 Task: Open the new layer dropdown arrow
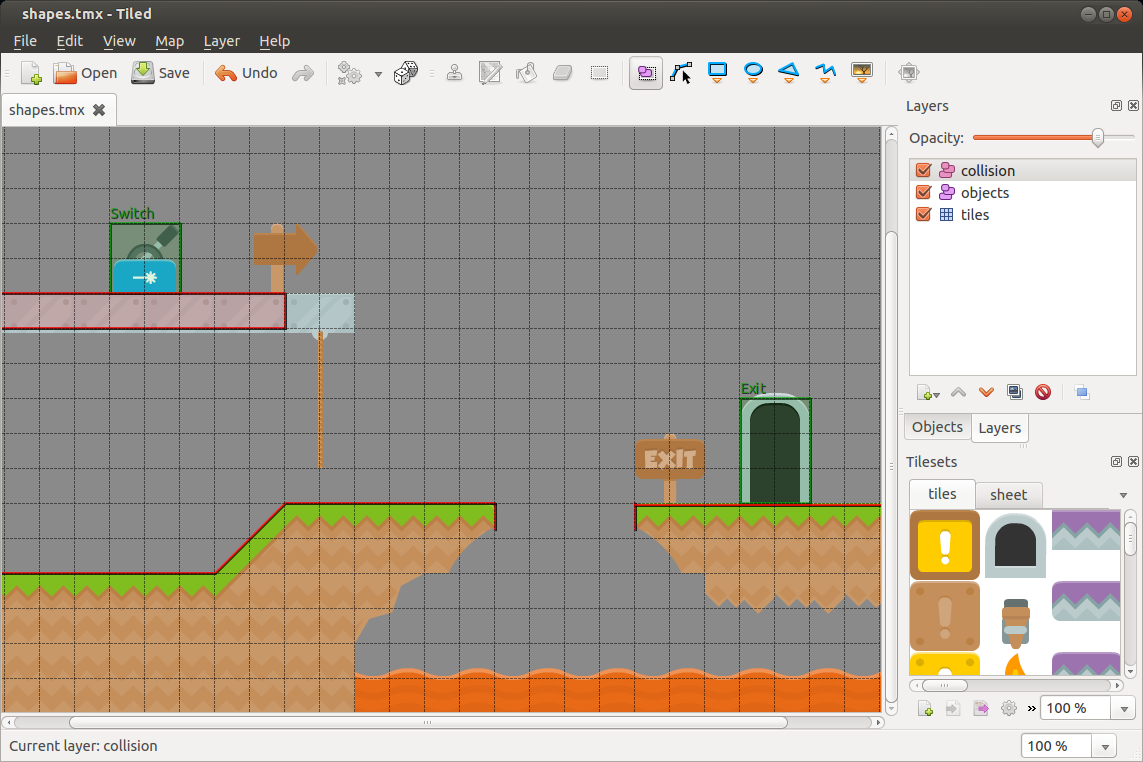[935, 392]
